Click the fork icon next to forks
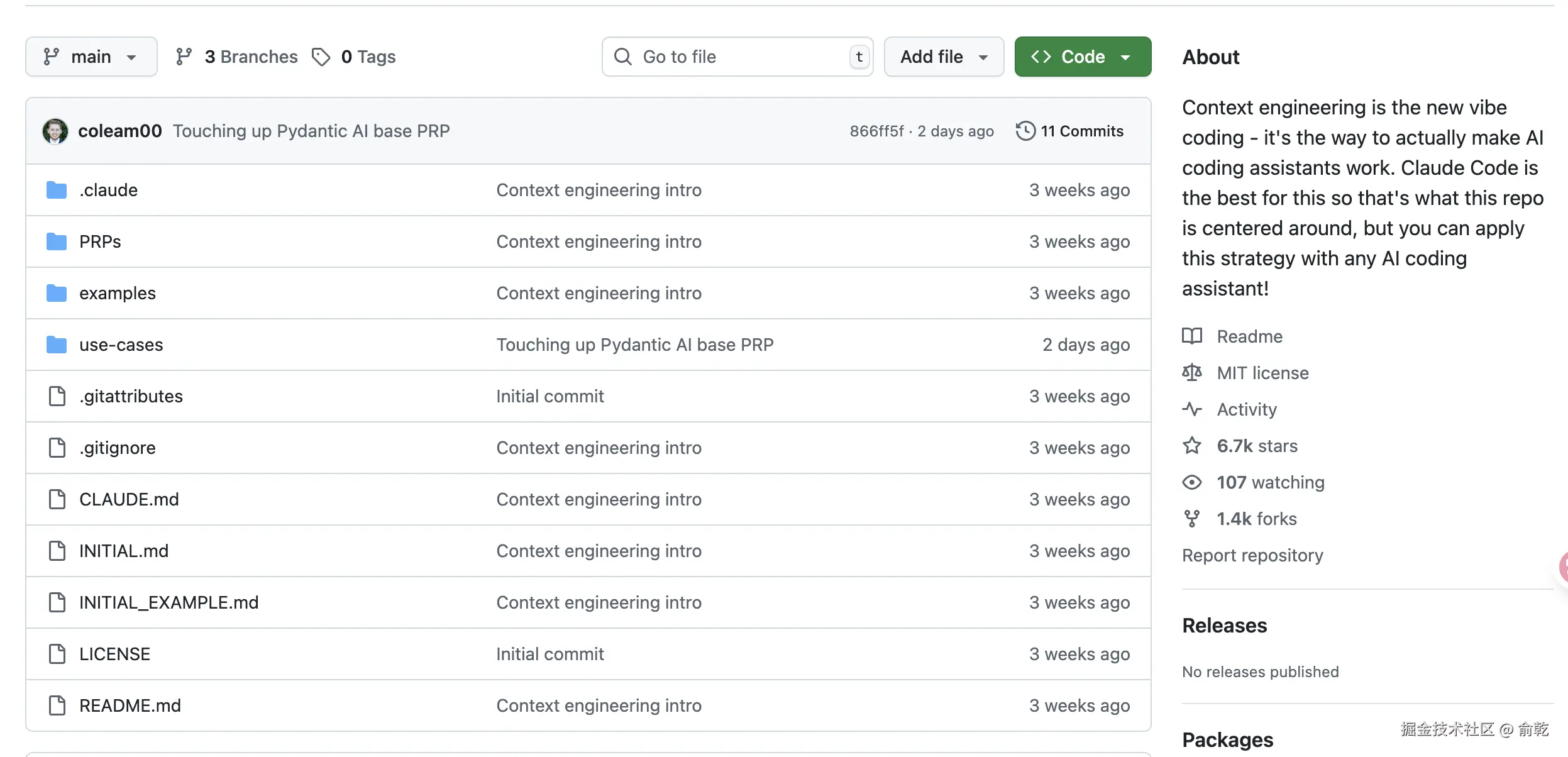 point(1191,519)
